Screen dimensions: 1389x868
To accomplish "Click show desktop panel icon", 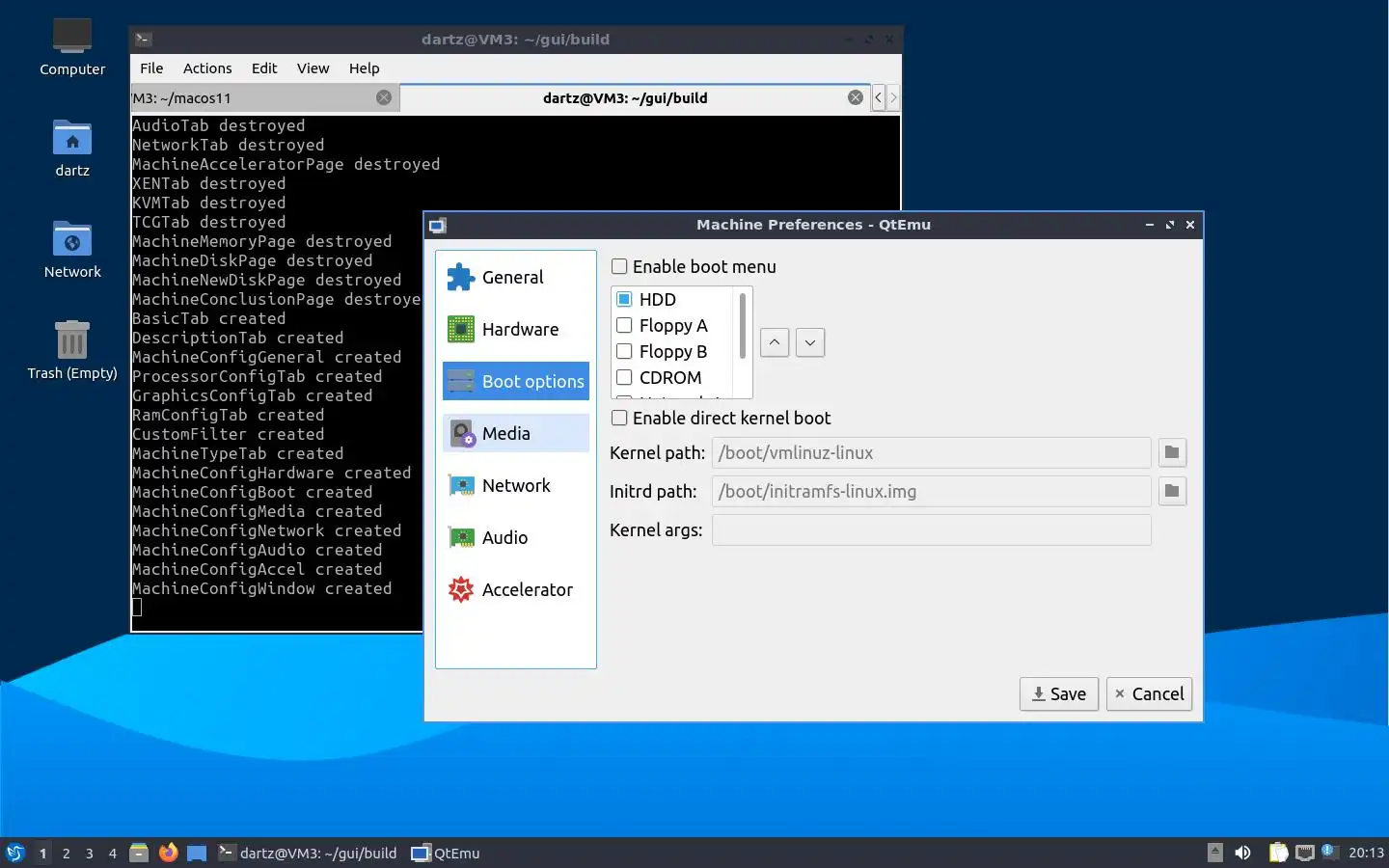I will click(x=197, y=853).
